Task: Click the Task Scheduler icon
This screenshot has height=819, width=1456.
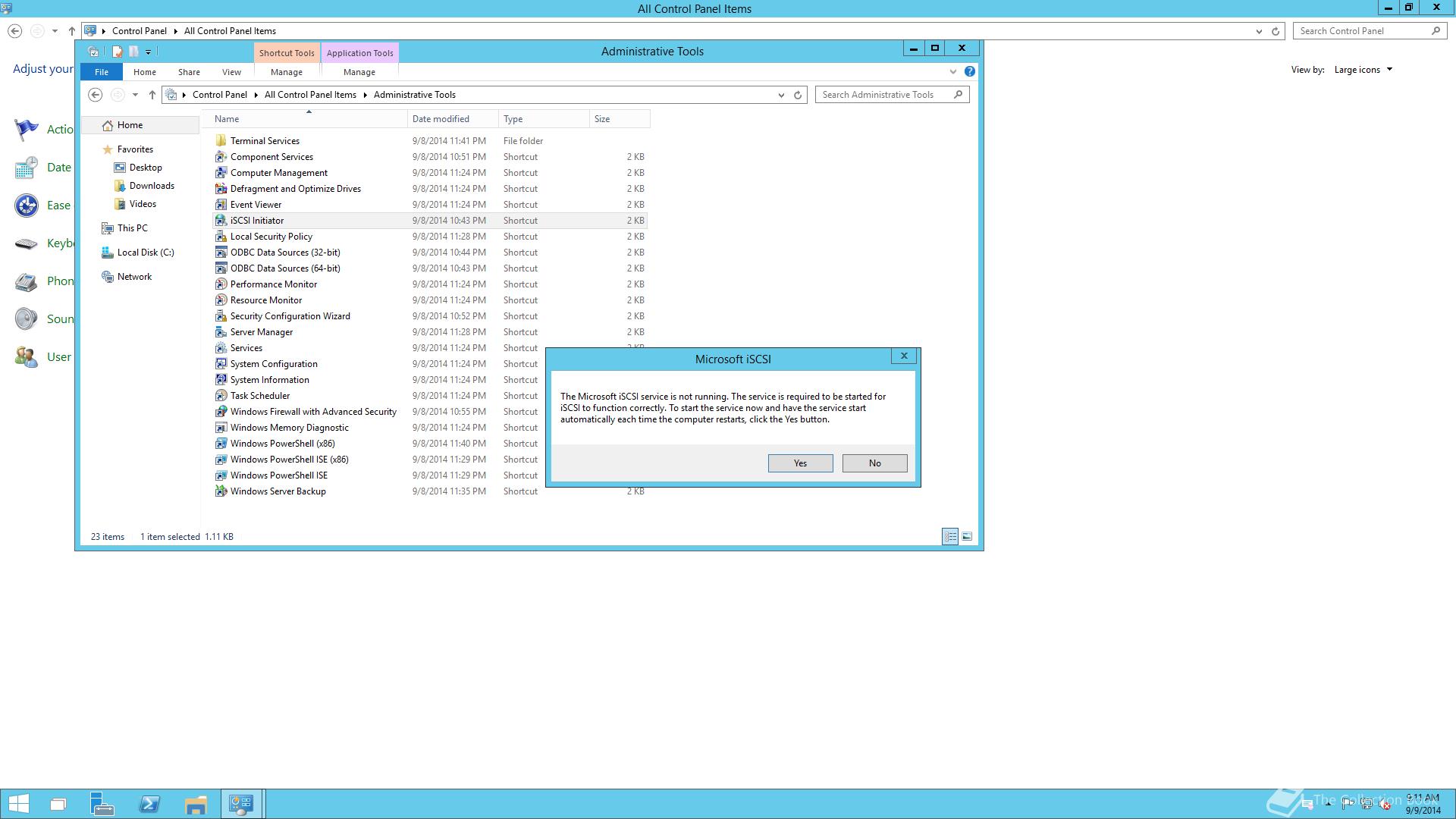Action: pyautogui.click(x=221, y=395)
